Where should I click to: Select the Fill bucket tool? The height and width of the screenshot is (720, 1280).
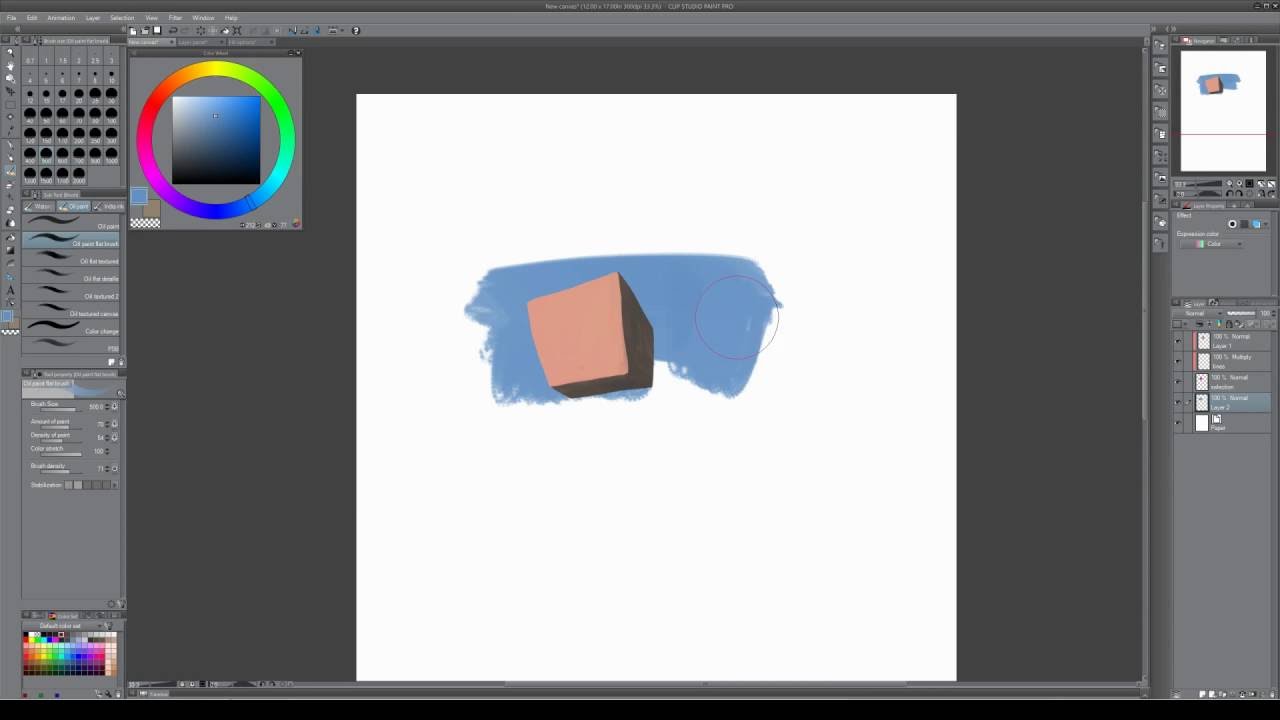tap(11, 237)
